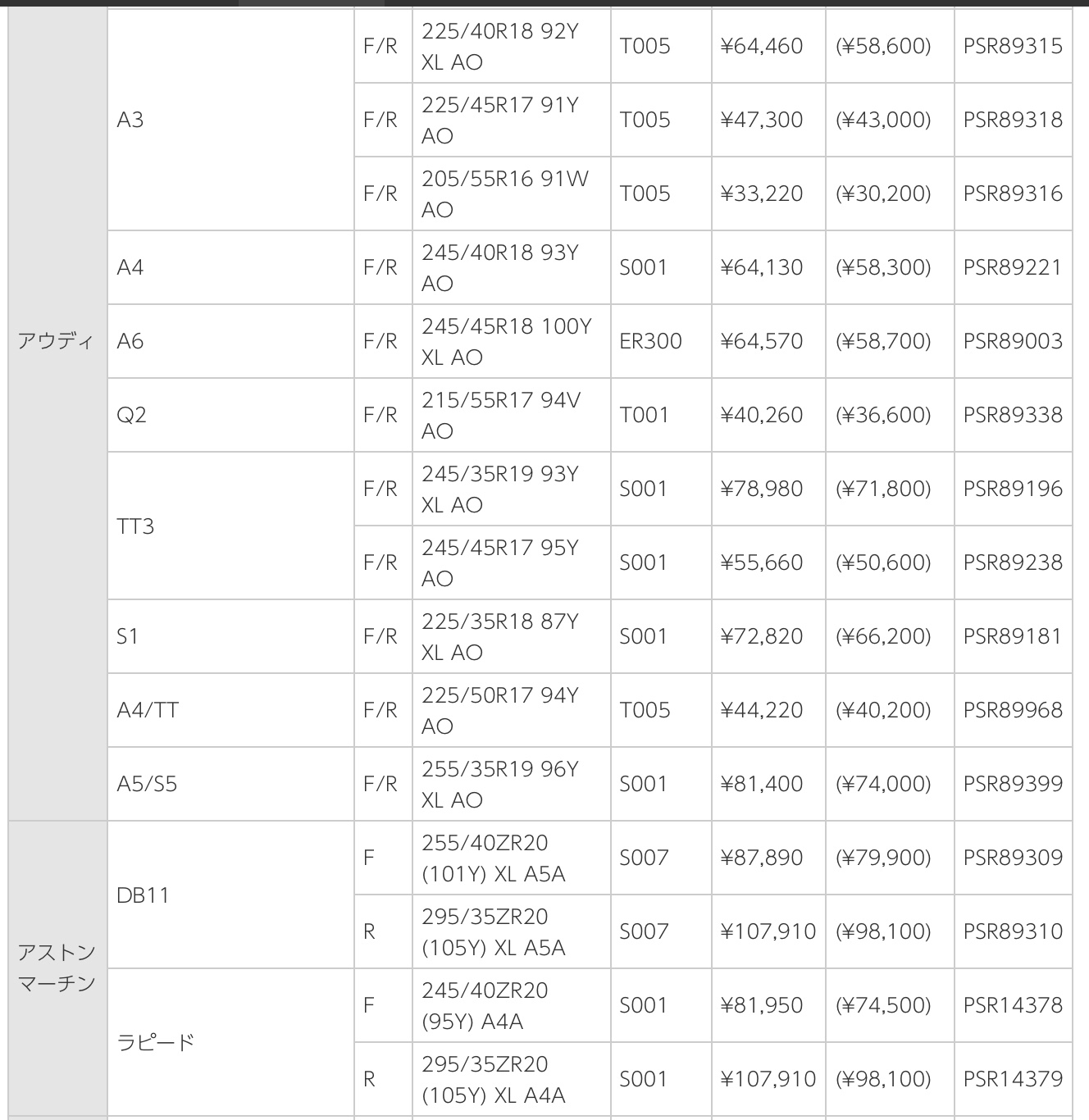Screen dimensions: 1089x1120
Task: Click the ラピード model cell
Action: (156, 1042)
